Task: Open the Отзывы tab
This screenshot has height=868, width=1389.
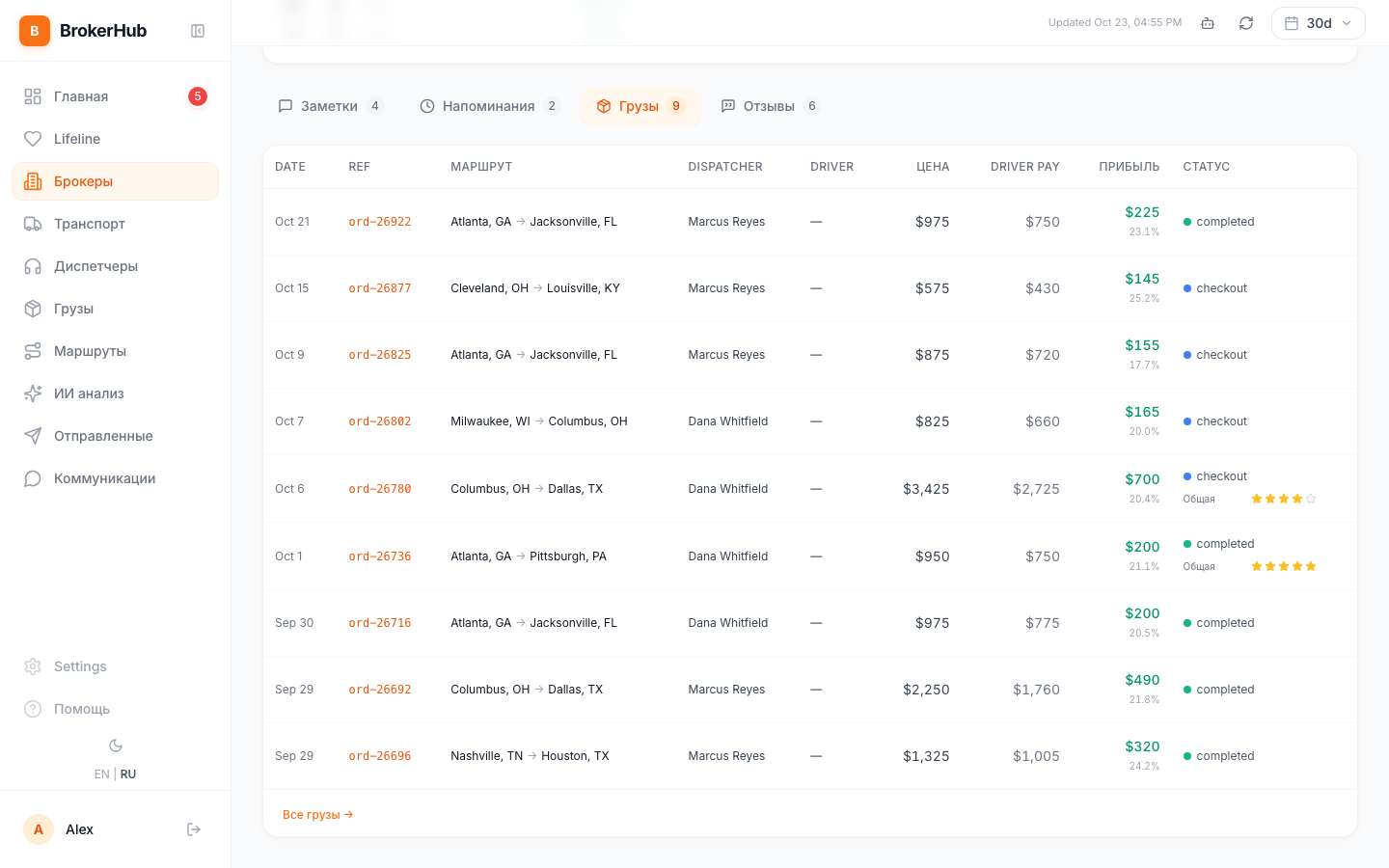Action: [770, 106]
